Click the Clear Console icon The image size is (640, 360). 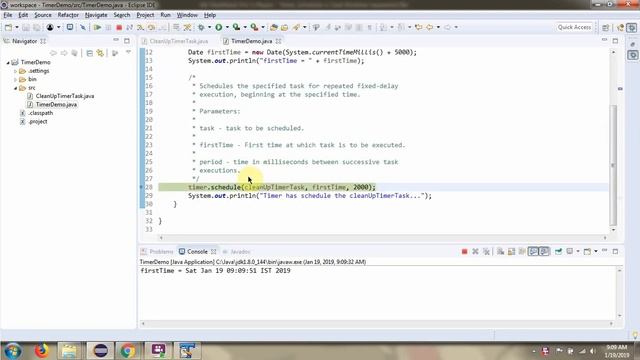click(x=500, y=251)
